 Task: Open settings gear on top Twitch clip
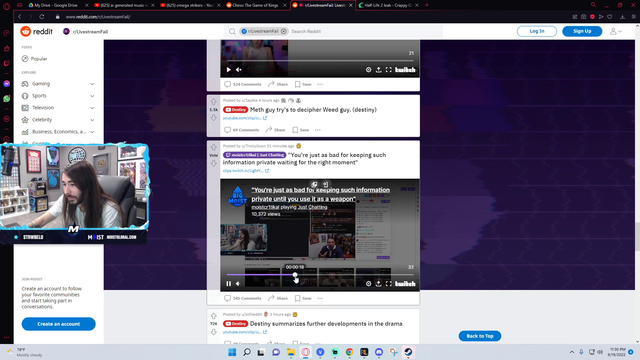click(x=369, y=70)
